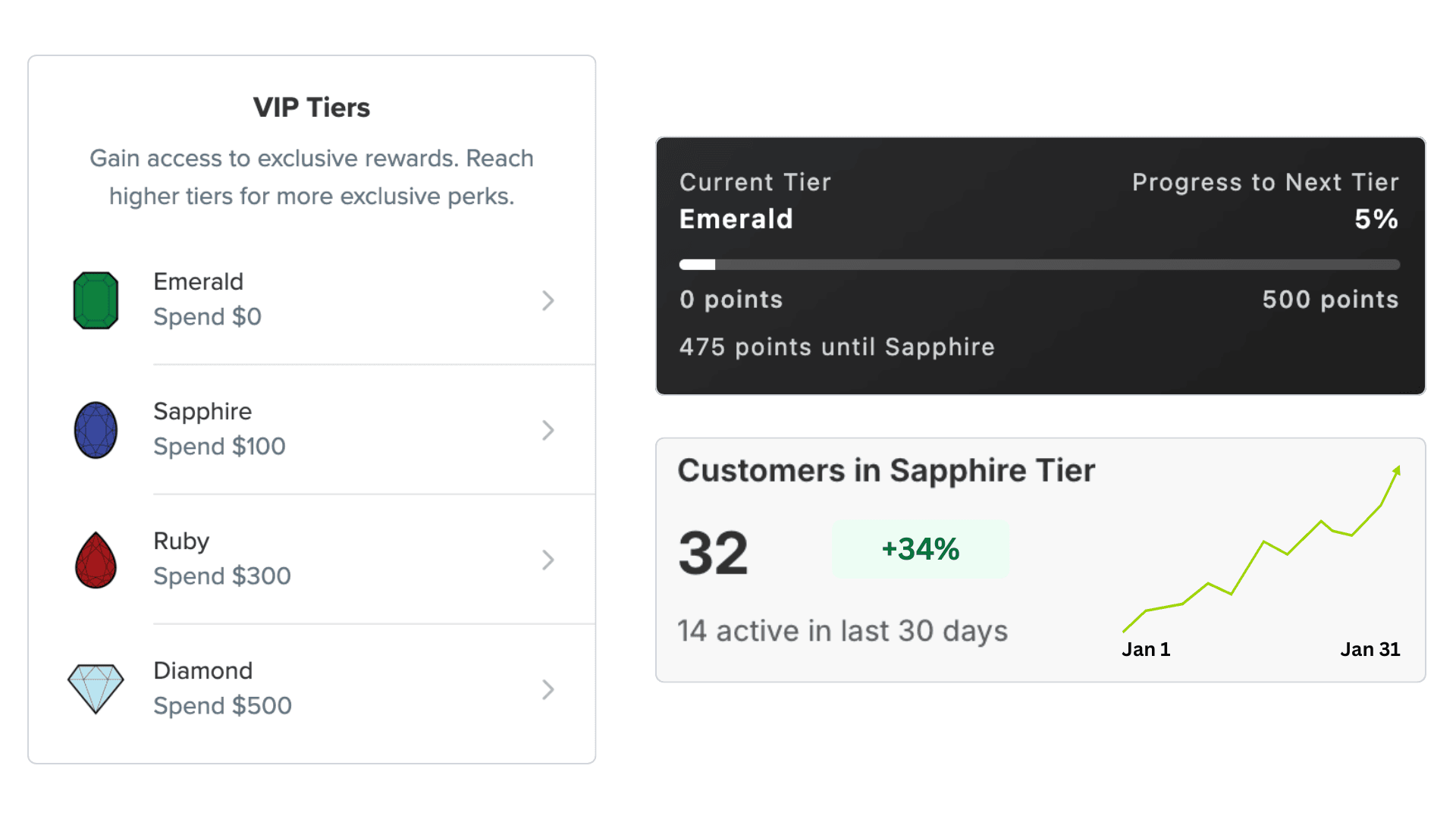Open the Diamond tier chevron arrow
The height and width of the screenshot is (819, 1456).
(x=548, y=689)
